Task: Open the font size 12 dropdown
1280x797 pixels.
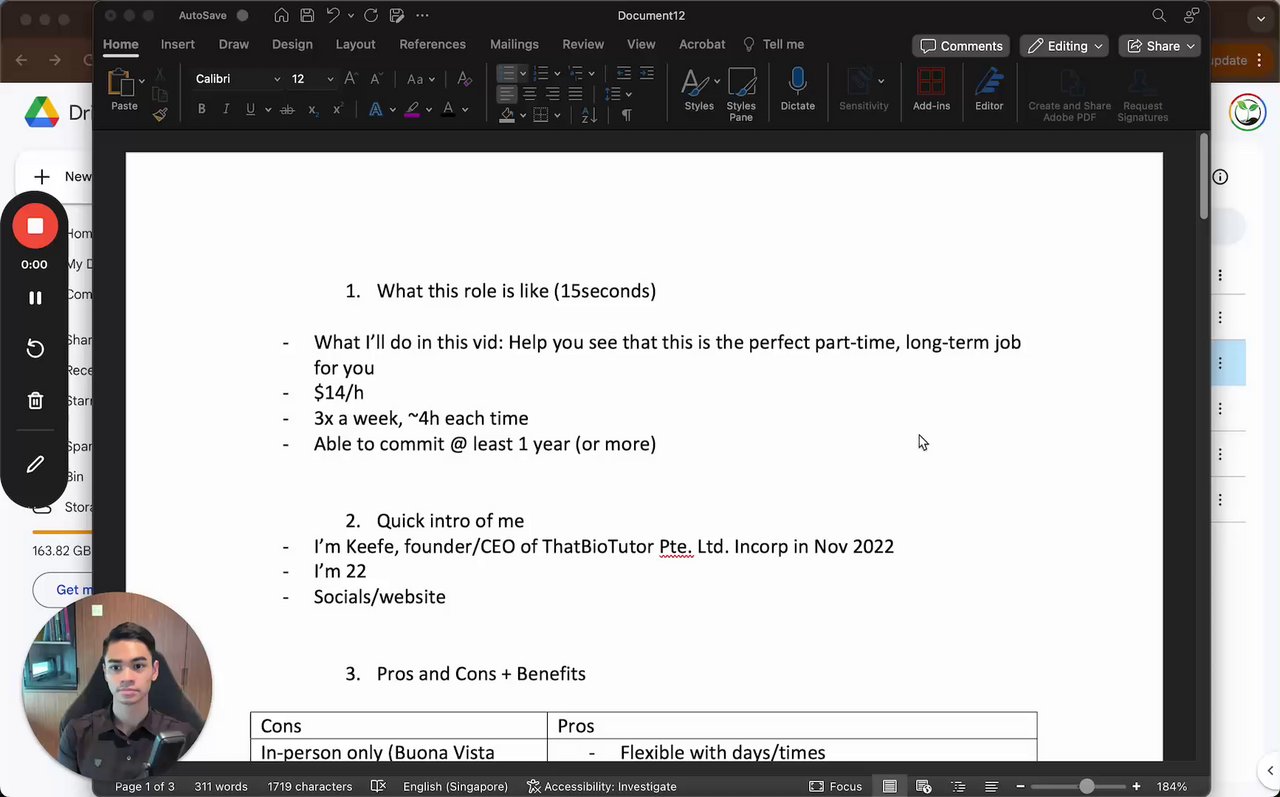Action: (x=330, y=79)
